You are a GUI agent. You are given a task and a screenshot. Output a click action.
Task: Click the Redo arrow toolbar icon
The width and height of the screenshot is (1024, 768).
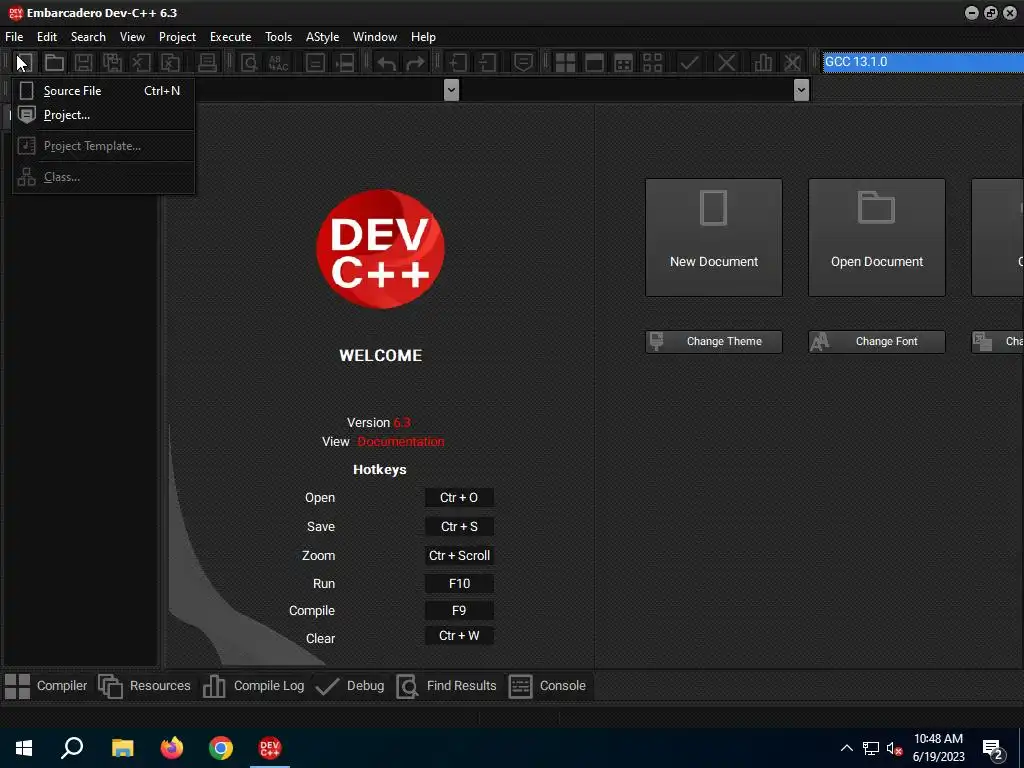coord(415,63)
